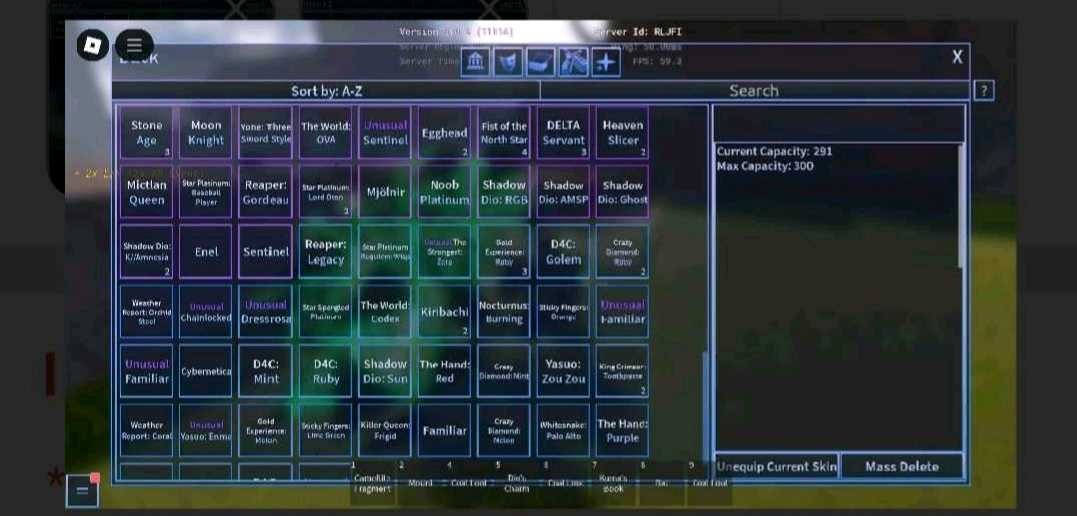
Task: Open the chest box icon tab
Action: point(541,63)
